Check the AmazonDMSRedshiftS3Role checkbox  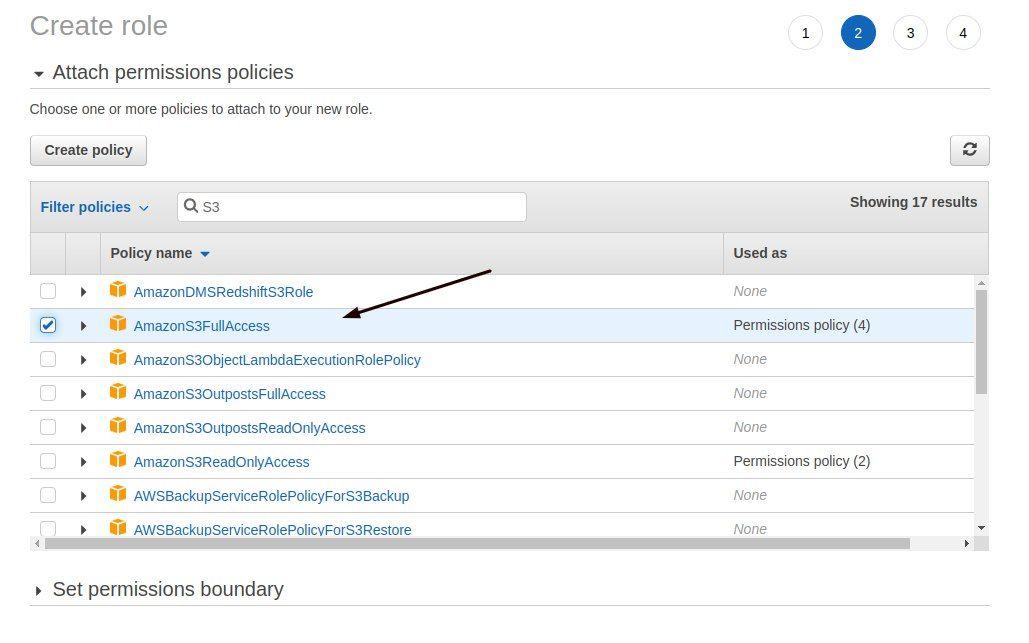click(48, 291)
